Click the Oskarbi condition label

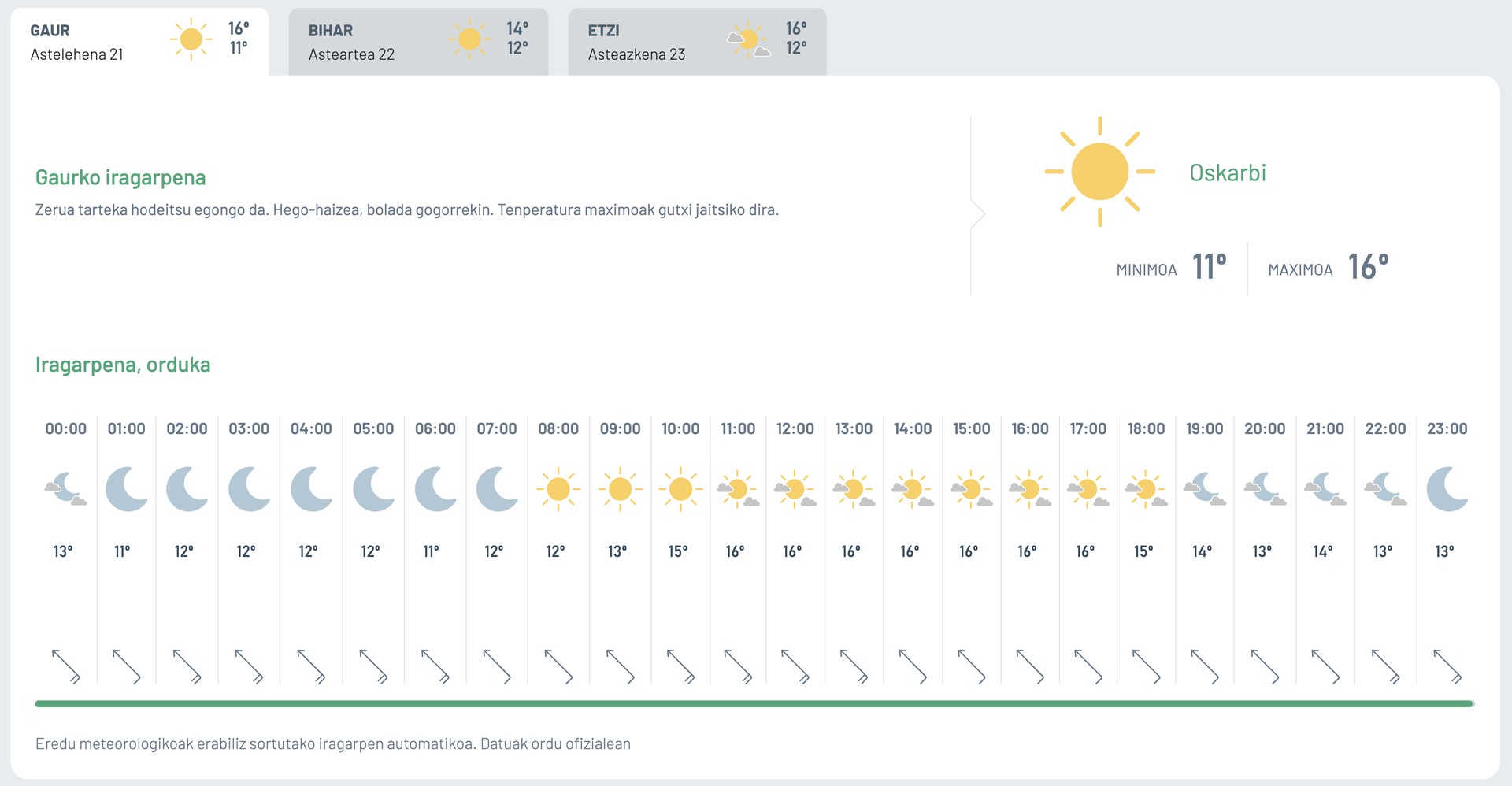1228,172
